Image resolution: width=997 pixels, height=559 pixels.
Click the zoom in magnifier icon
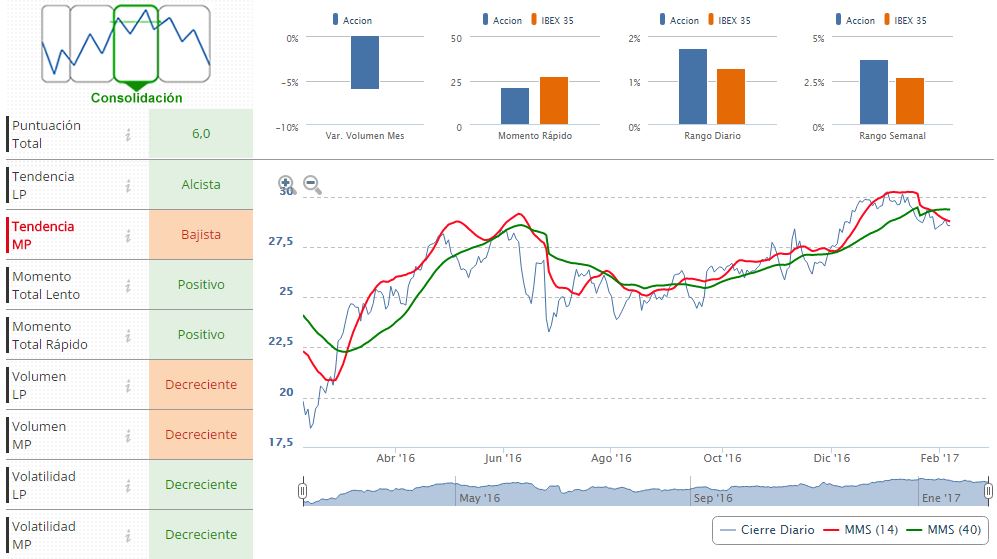tap(286, 184)
